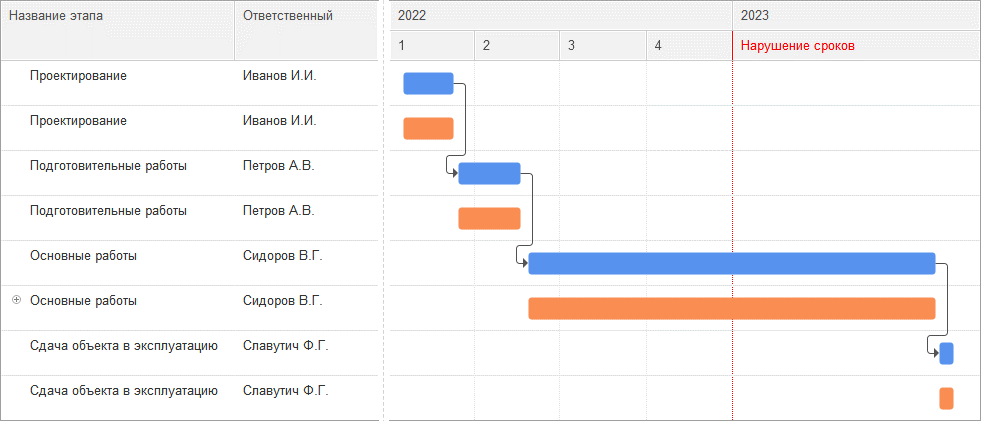This screenshot has width=981, height=421.
Task: Select the quarter 4 timeline header
Action: (688, 45)
